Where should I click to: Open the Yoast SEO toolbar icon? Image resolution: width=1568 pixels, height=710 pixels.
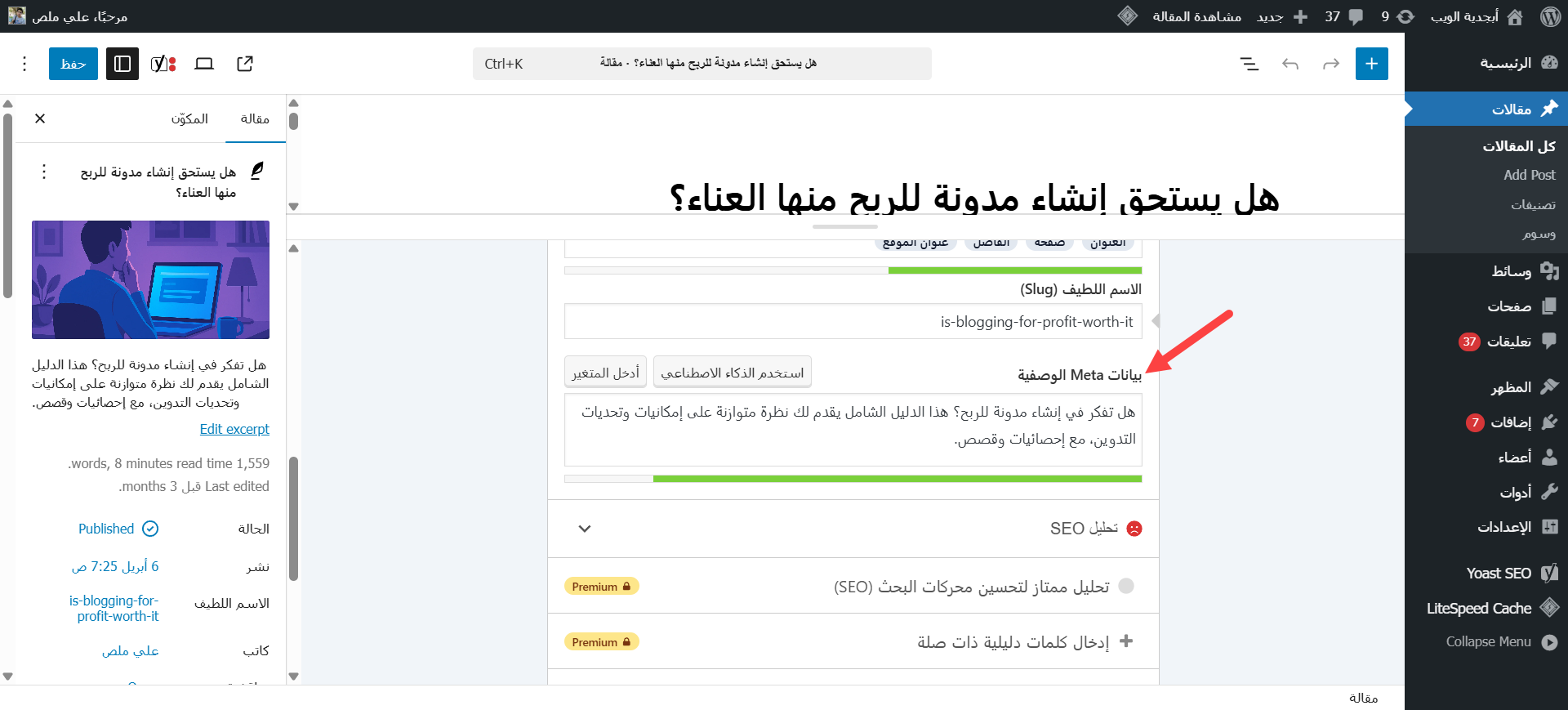[x=163, y=64]
